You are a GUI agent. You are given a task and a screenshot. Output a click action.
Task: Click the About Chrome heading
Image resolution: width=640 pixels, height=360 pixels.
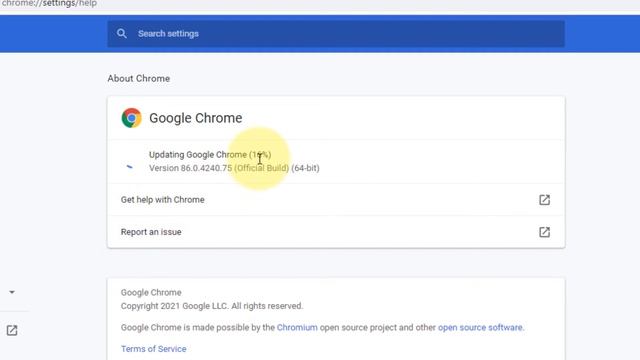pos(139,78)
